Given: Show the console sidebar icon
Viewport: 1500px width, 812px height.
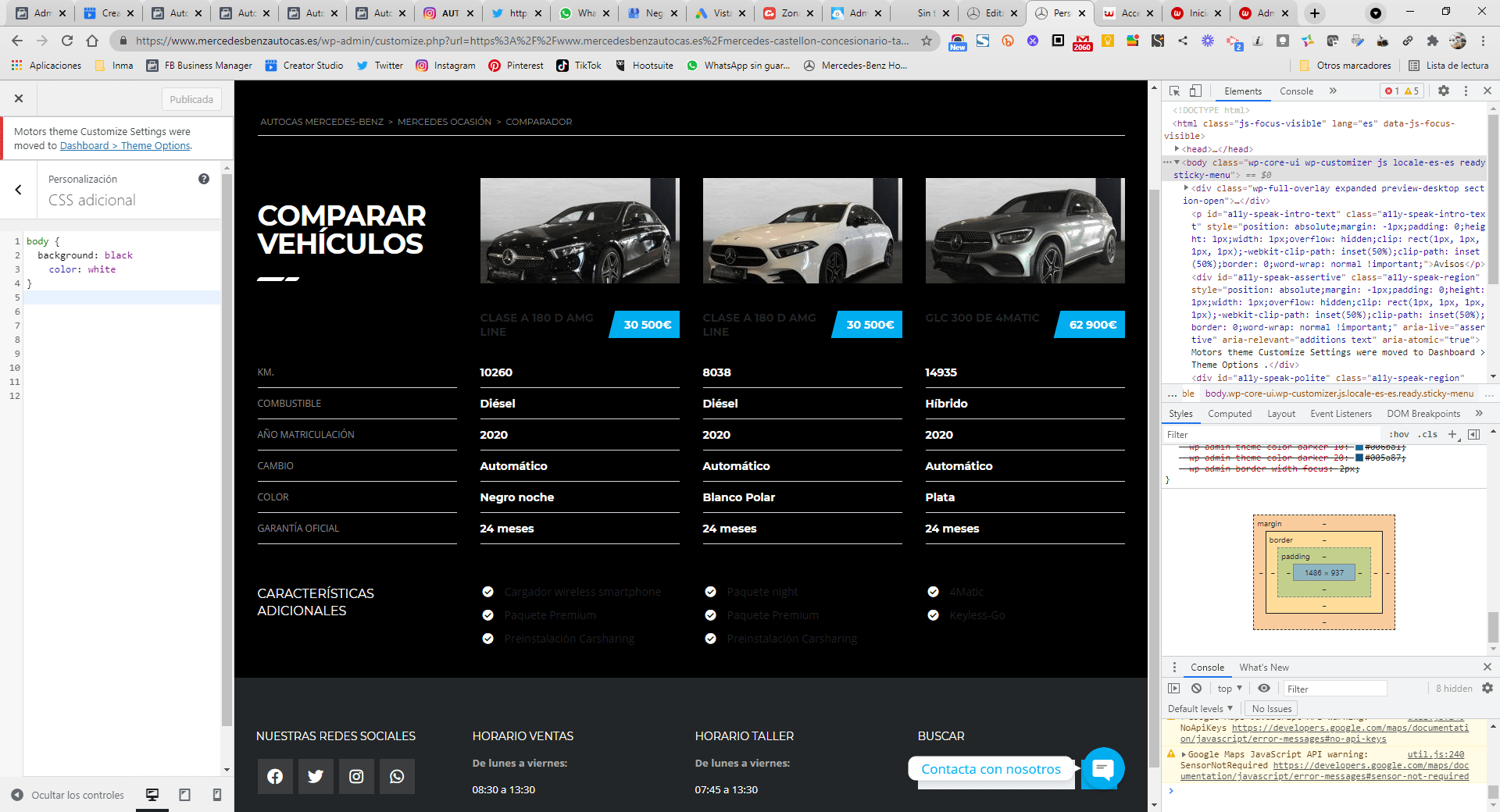Looking at the screenshot, I should pos(1174,689).
